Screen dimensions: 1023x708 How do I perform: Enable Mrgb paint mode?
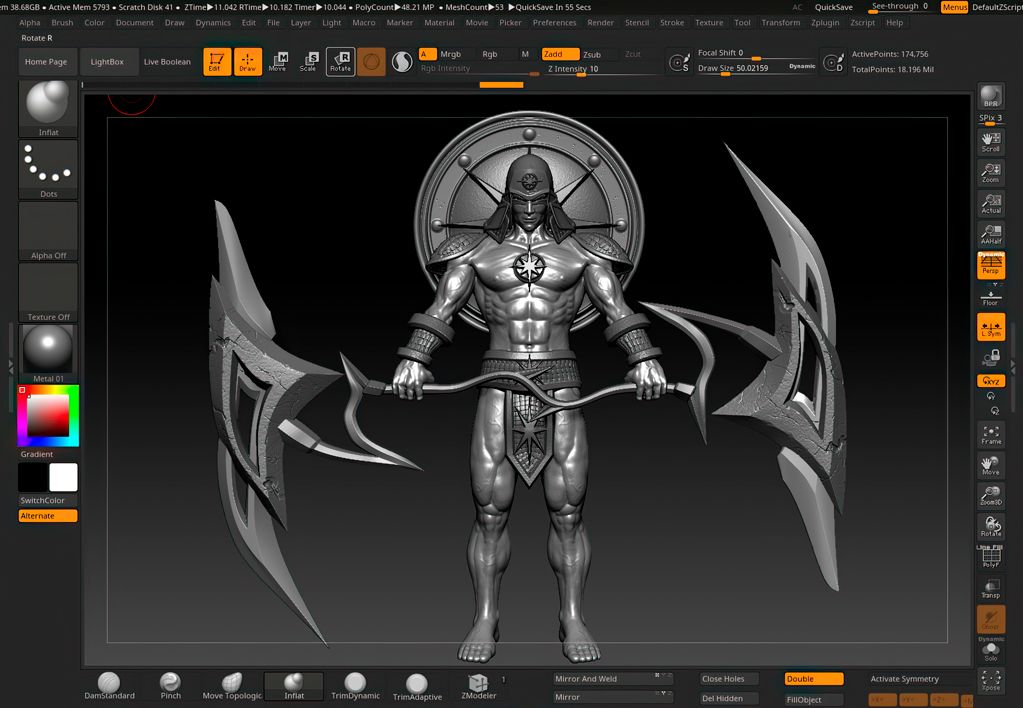[450, 54]
